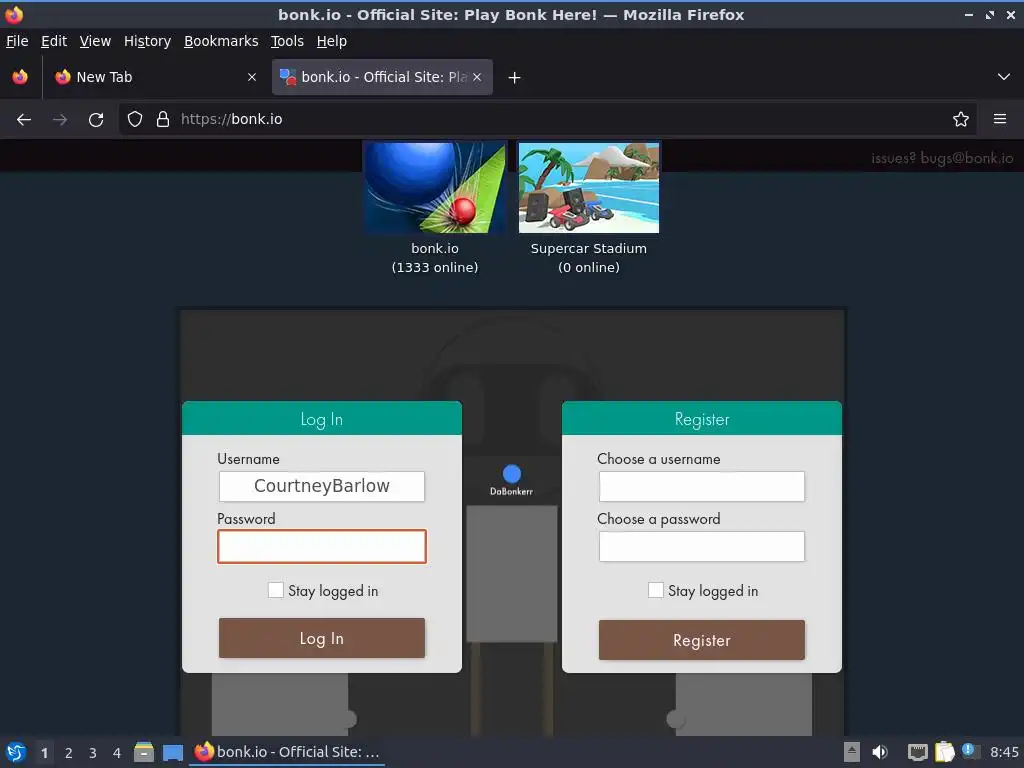Screen dimensions: 1024x768
Task: Select the bonk.io tab
Action: [382, 77]
